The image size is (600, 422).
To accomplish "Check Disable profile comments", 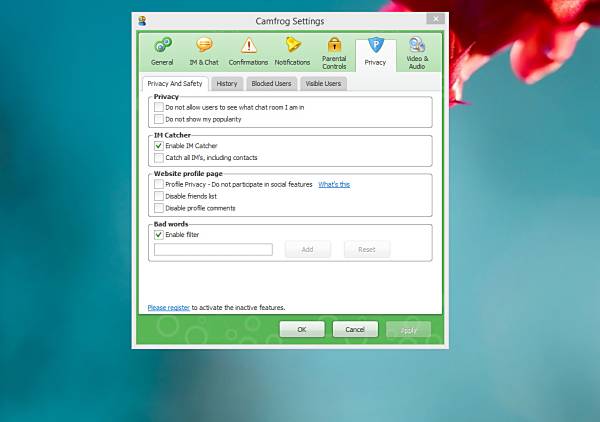I will [159, 208].
